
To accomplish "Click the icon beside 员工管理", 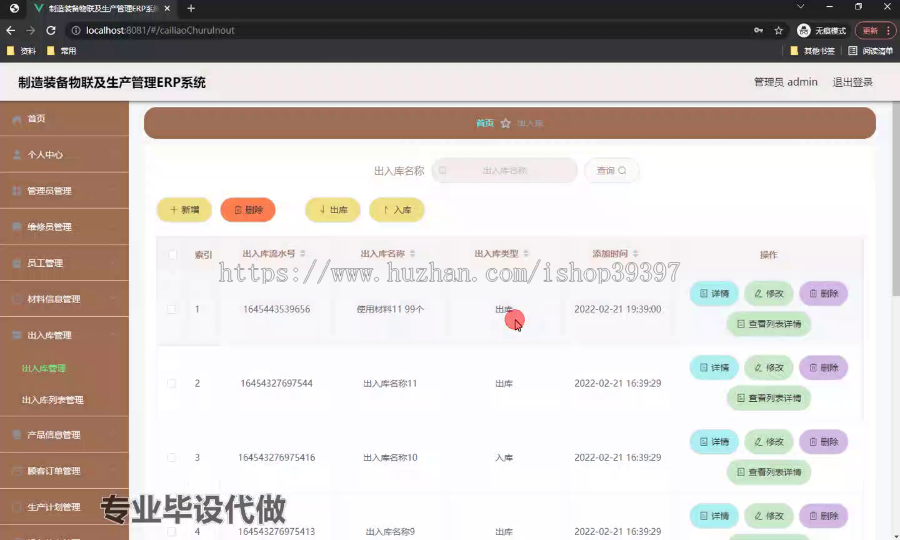I will click(17, 263).
